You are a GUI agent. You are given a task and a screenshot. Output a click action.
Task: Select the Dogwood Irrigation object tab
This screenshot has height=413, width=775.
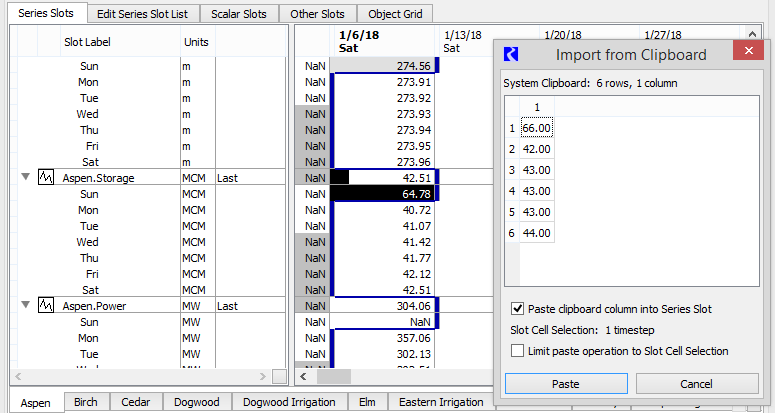point(289,402)
